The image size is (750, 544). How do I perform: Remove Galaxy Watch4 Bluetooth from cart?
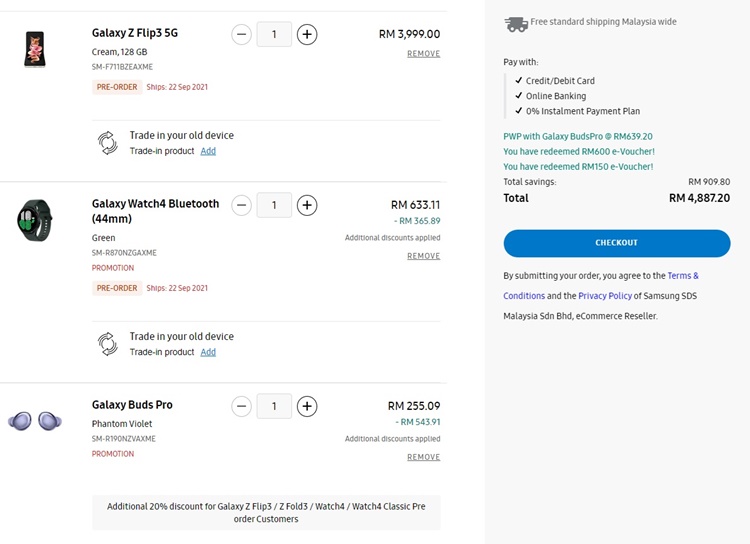(x=424, y=256)
